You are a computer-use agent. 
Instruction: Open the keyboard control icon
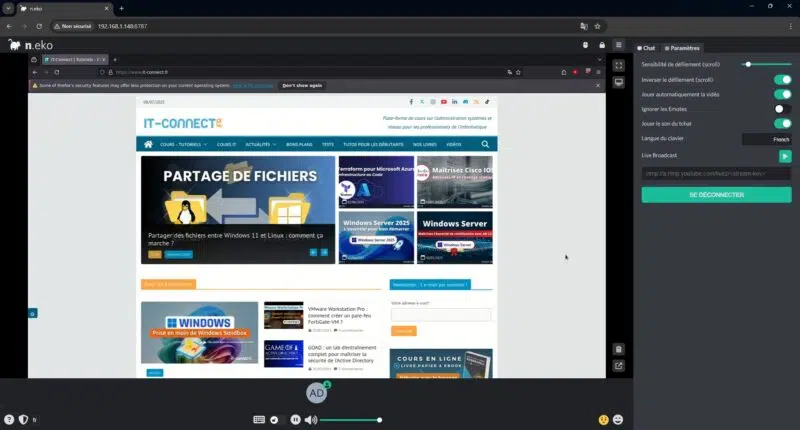[x=259, y=420]
